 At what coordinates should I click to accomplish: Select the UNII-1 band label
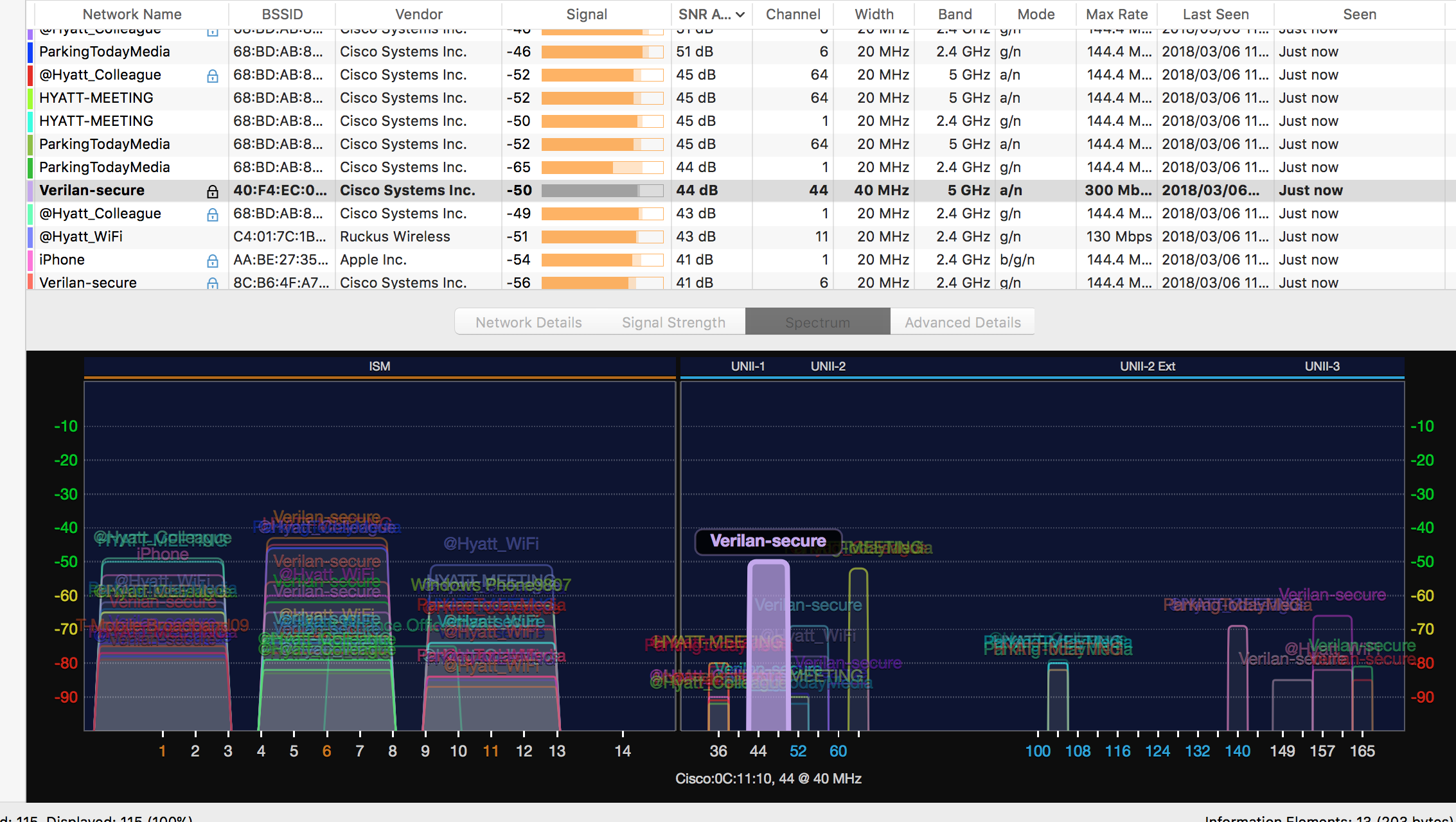[748, 367]
